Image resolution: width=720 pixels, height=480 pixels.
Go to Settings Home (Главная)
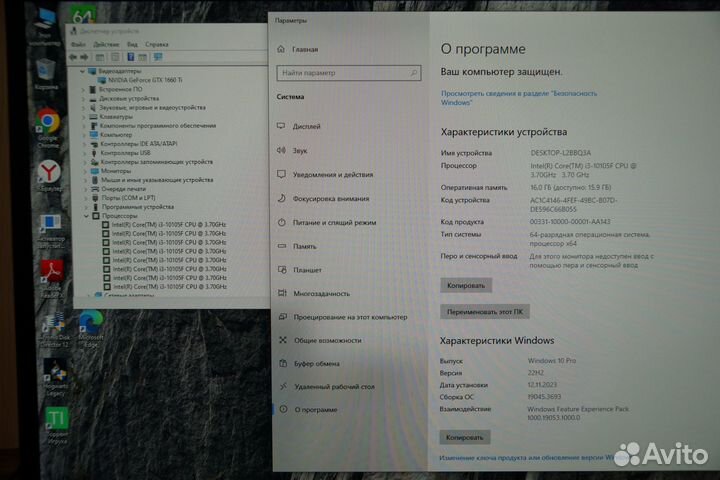tap(305, 49)
